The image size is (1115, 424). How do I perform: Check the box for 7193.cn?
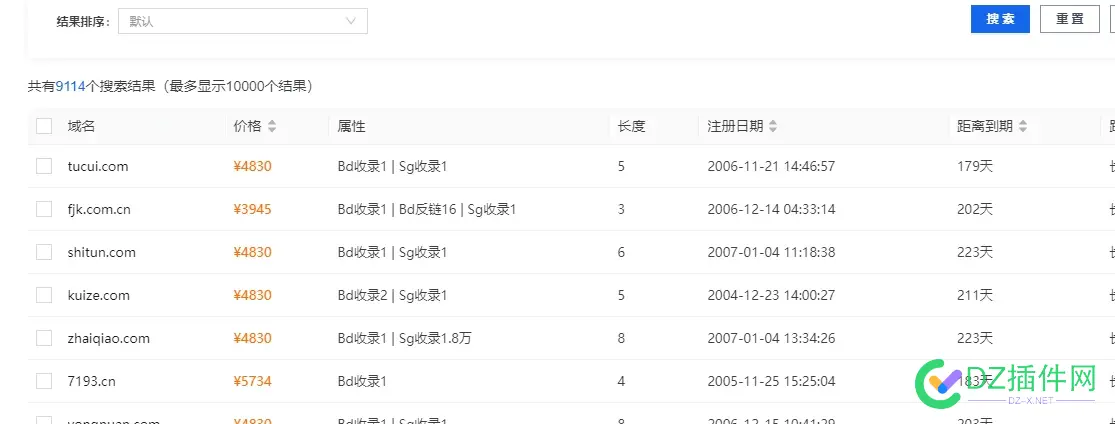(44, 381)
